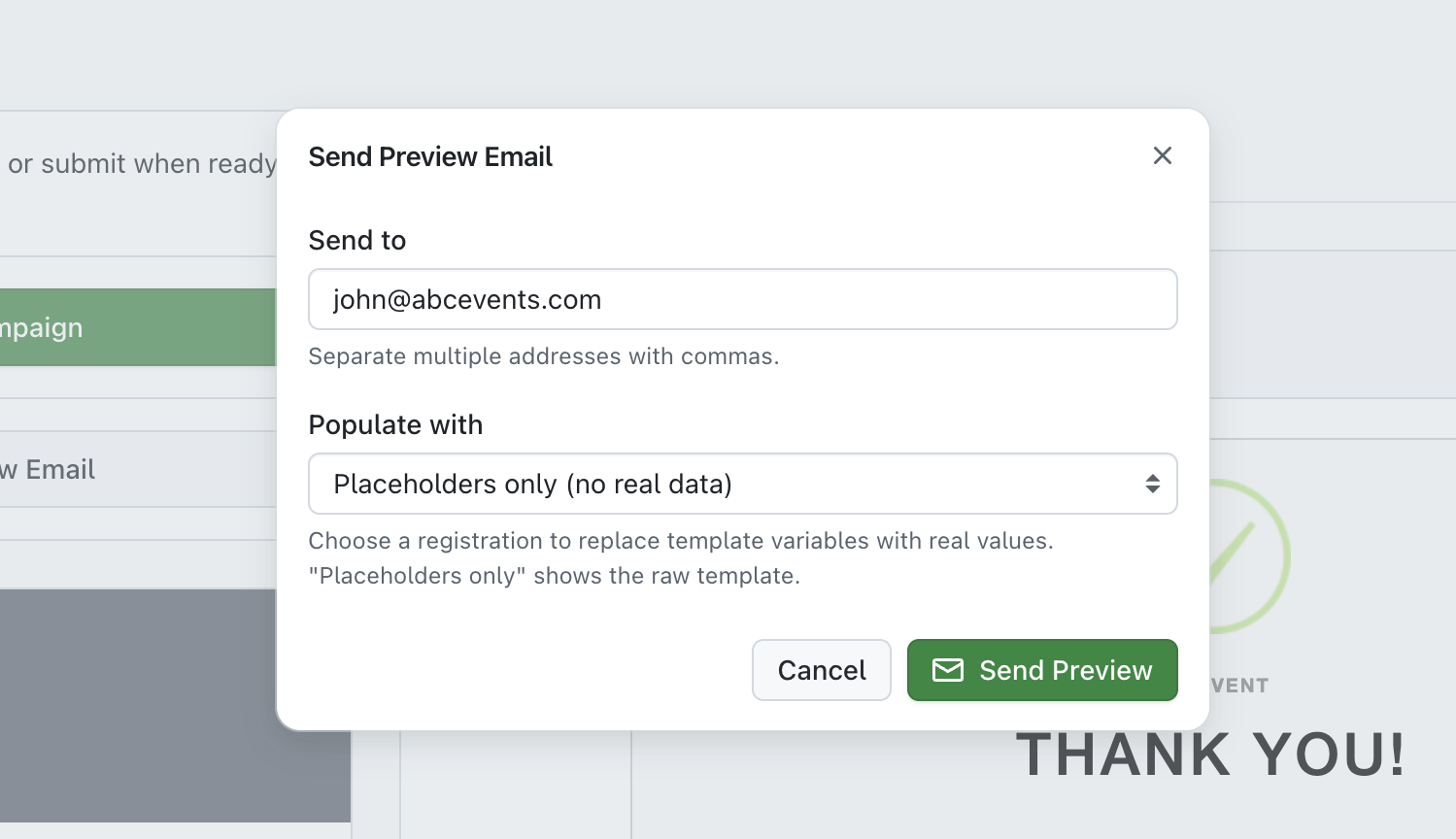
Task: Click the Send to label
Action: [x=357, y=240]
